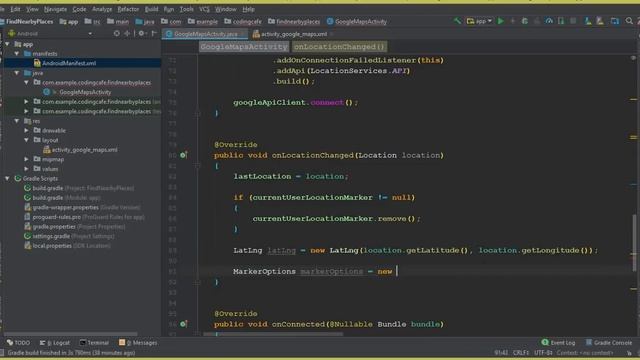Click the override gutter icon beside onConnected

[183, 324]
